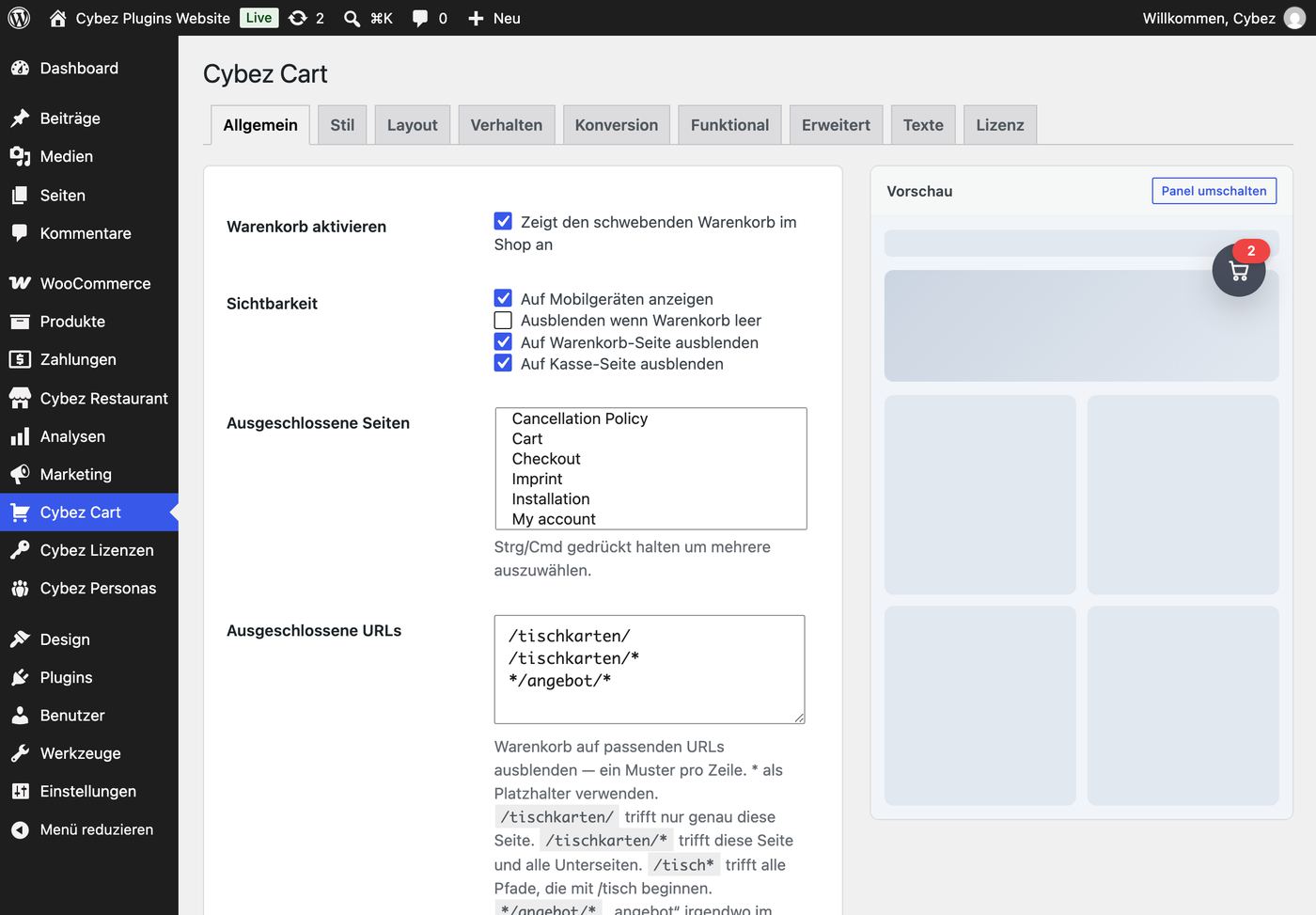Screen dimensions: 1316x915
Task: Click the WooCommerce logo icon
Action: coord(20,283)
